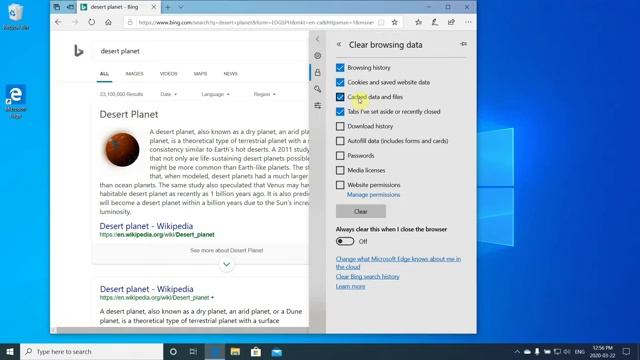Viewport: 640px width, 360px height.
Task: Go back from Clear browsing data pane
Action: point(339,44)
